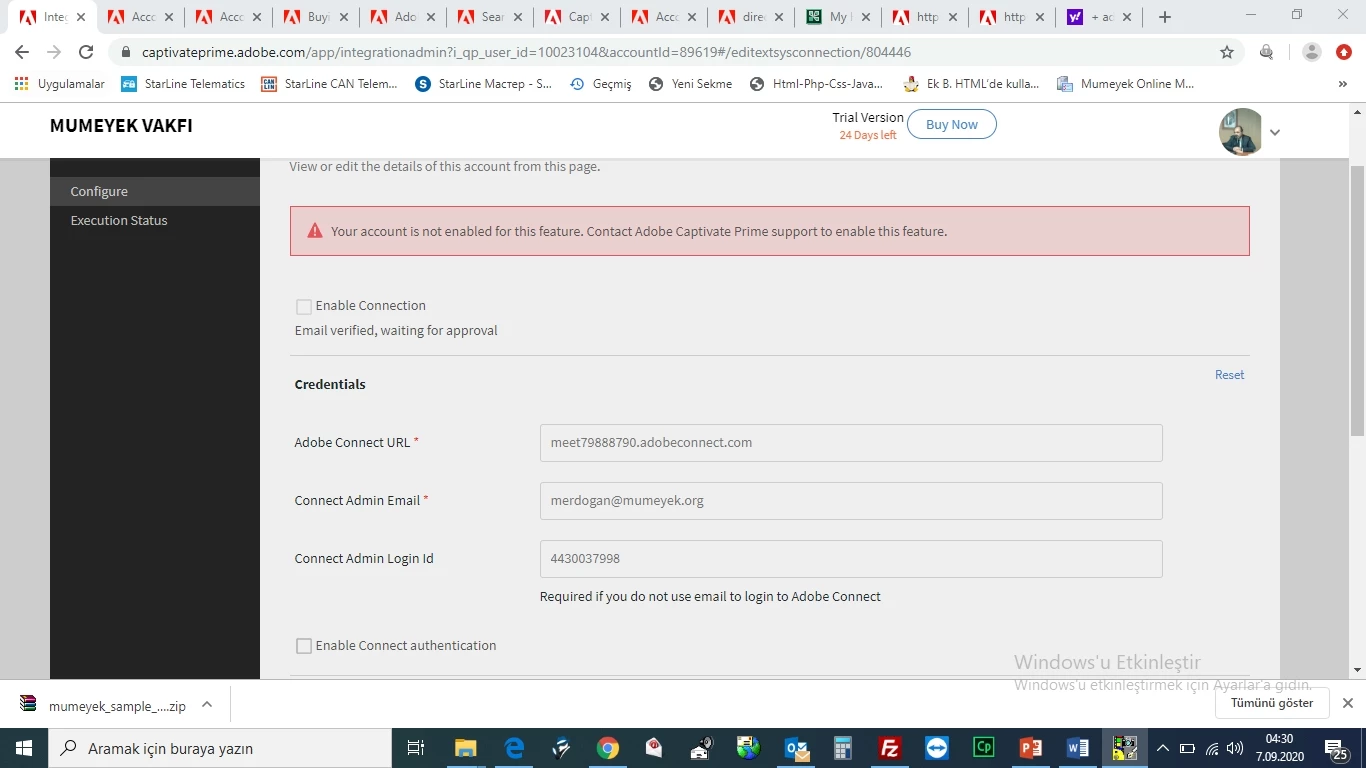Open PowerPoint from the taskbar
The width and height of the screenshot is (1366, 768).
pos(1031,748)
